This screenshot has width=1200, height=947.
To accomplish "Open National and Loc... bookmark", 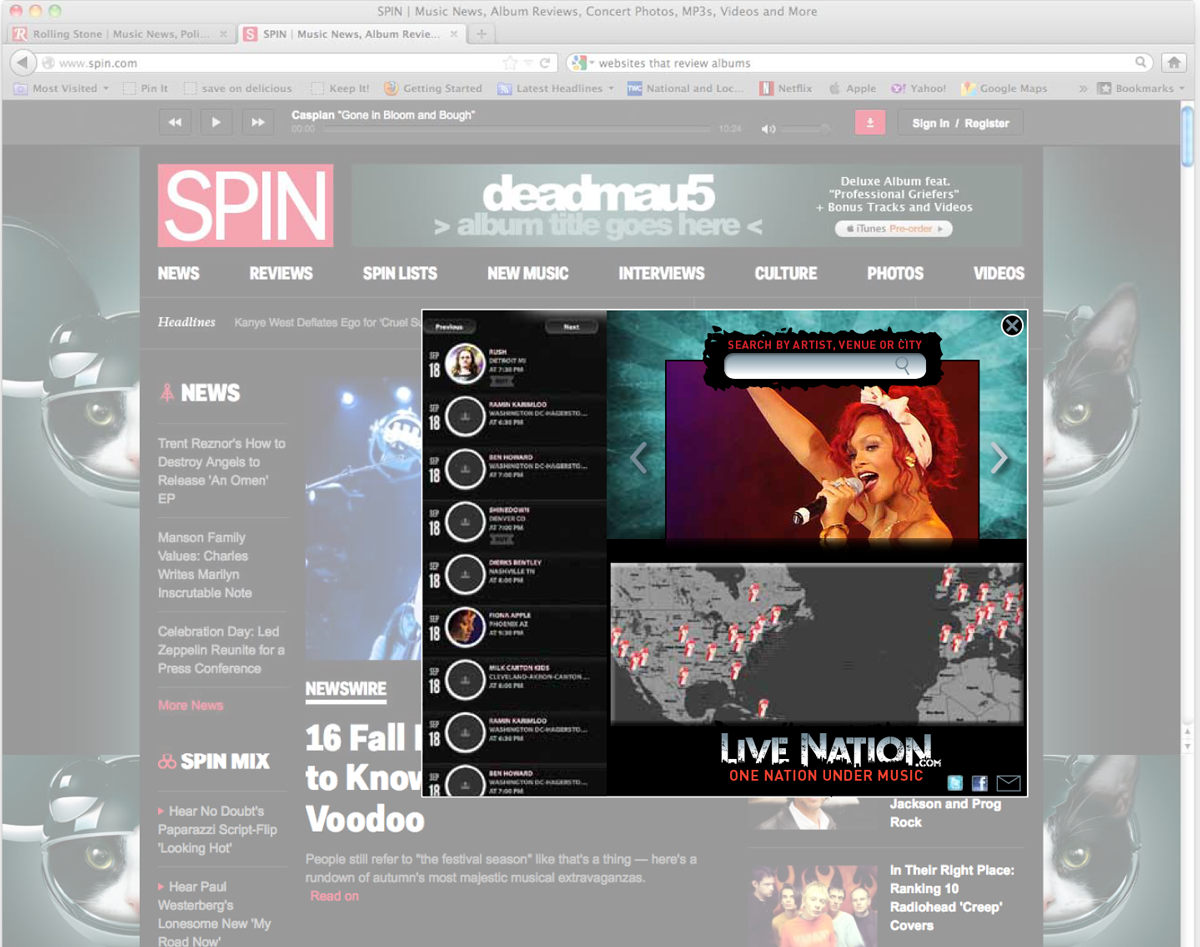I will (x=685, y=88).
